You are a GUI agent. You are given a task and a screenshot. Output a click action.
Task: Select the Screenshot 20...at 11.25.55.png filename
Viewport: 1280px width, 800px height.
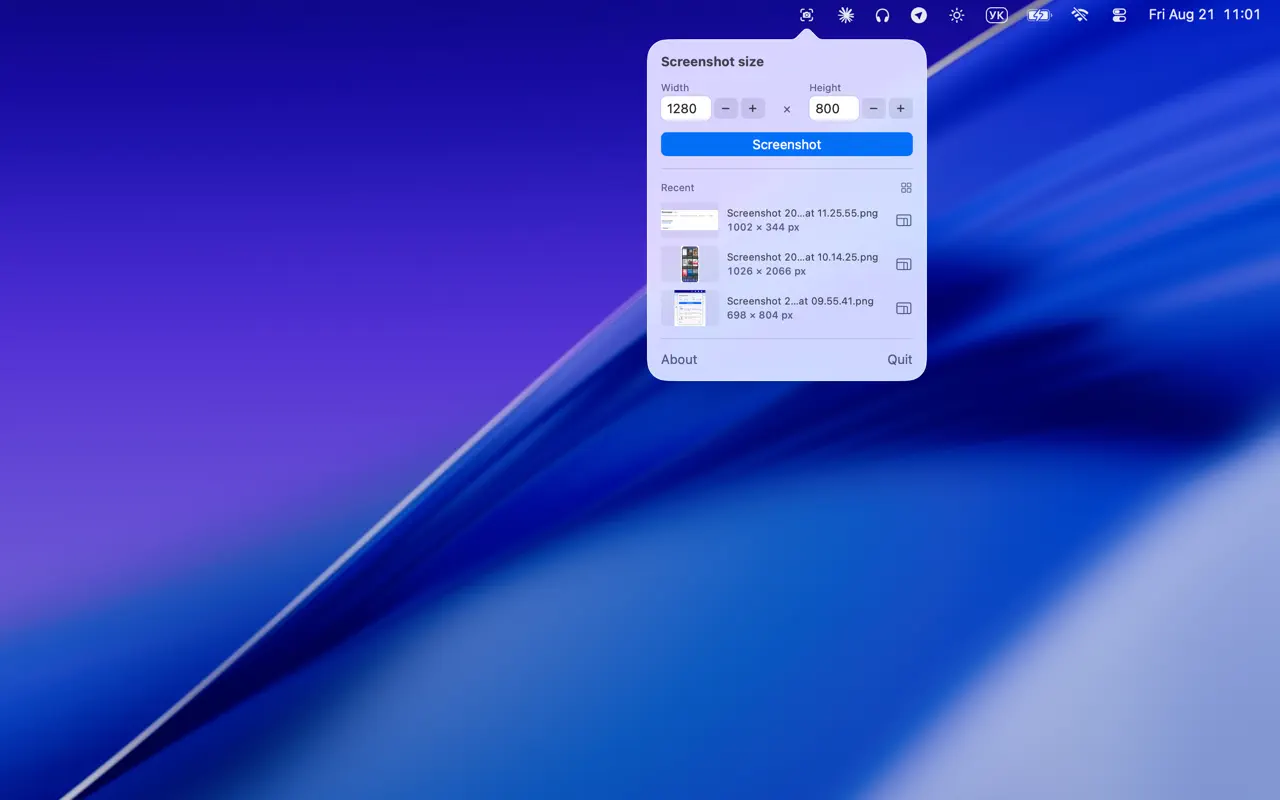tap(802, 213)
